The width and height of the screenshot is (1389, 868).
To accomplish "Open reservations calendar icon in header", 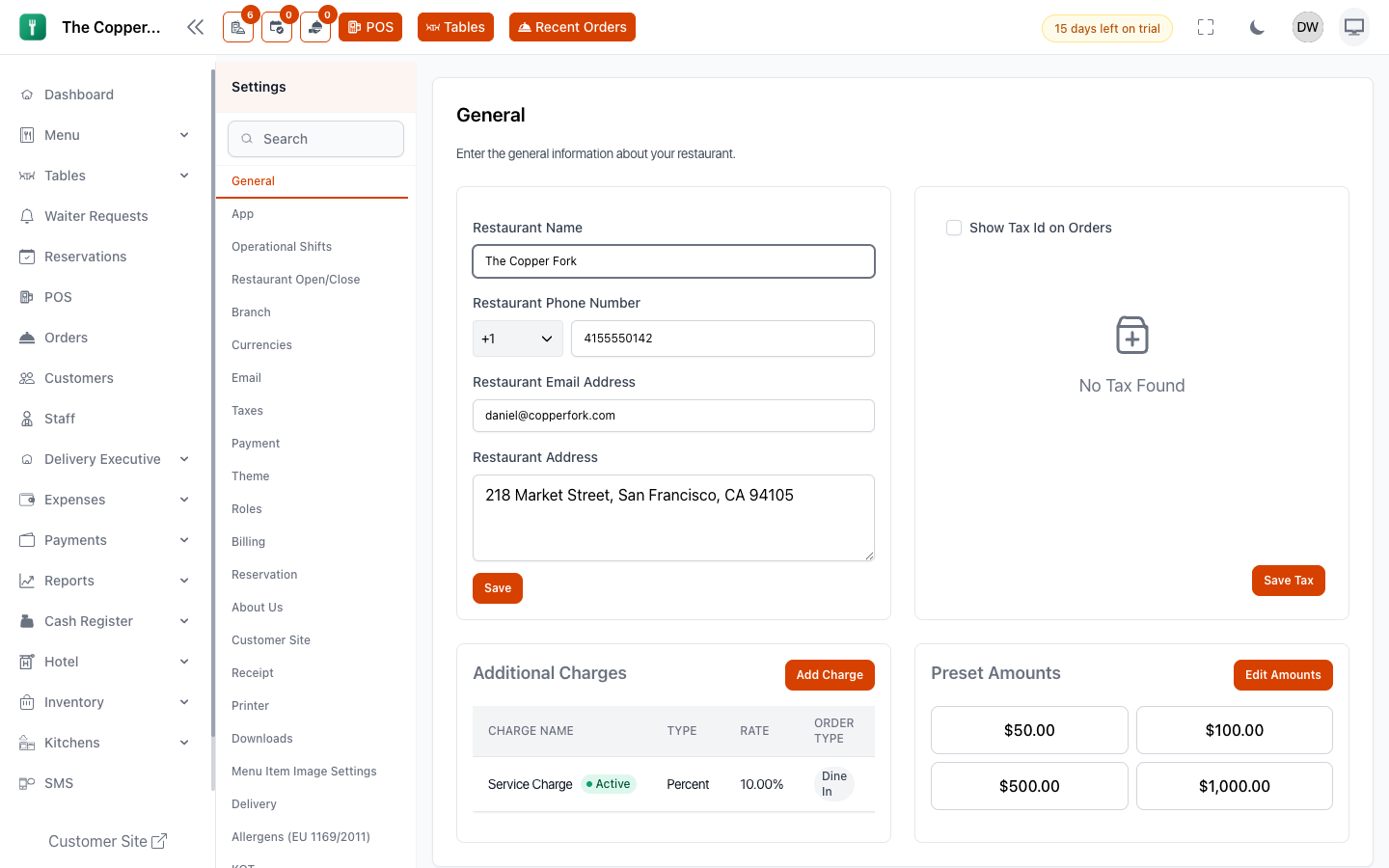I will 277,27.
